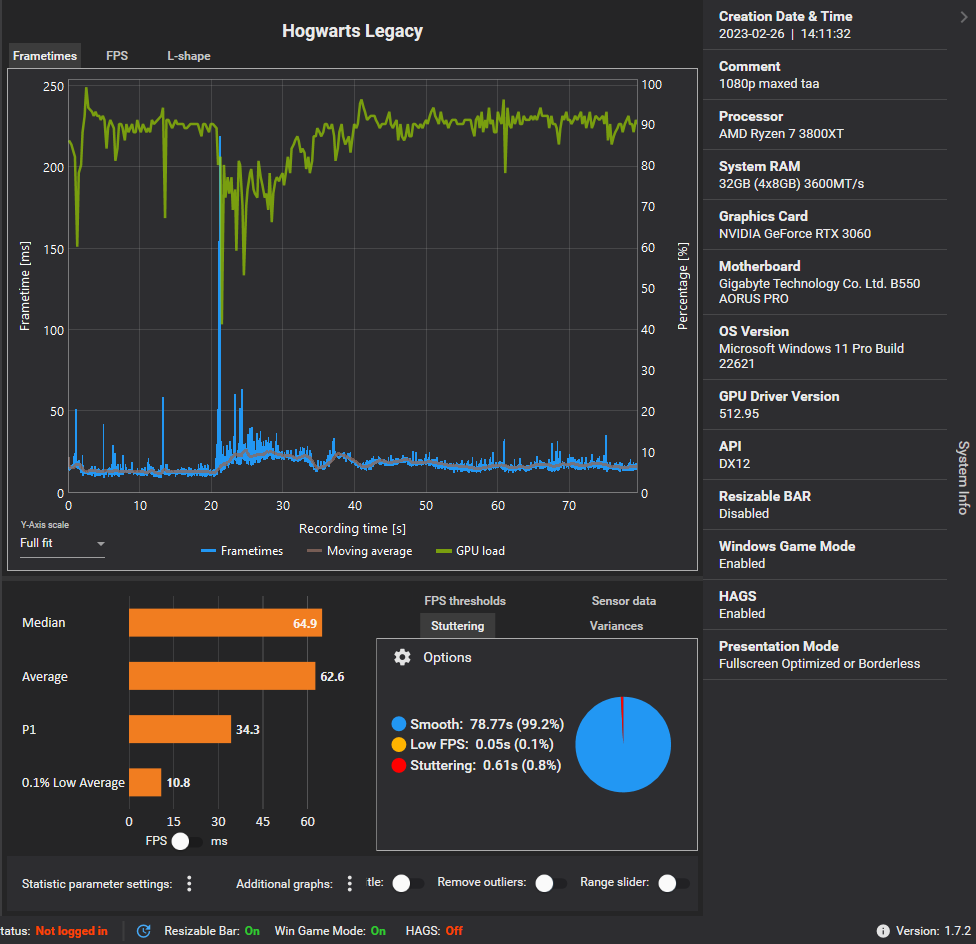The width and height of the screenshot is (976, 944).
Task: Click the 'Not logged in' status text
Action: tap(72, 931)
